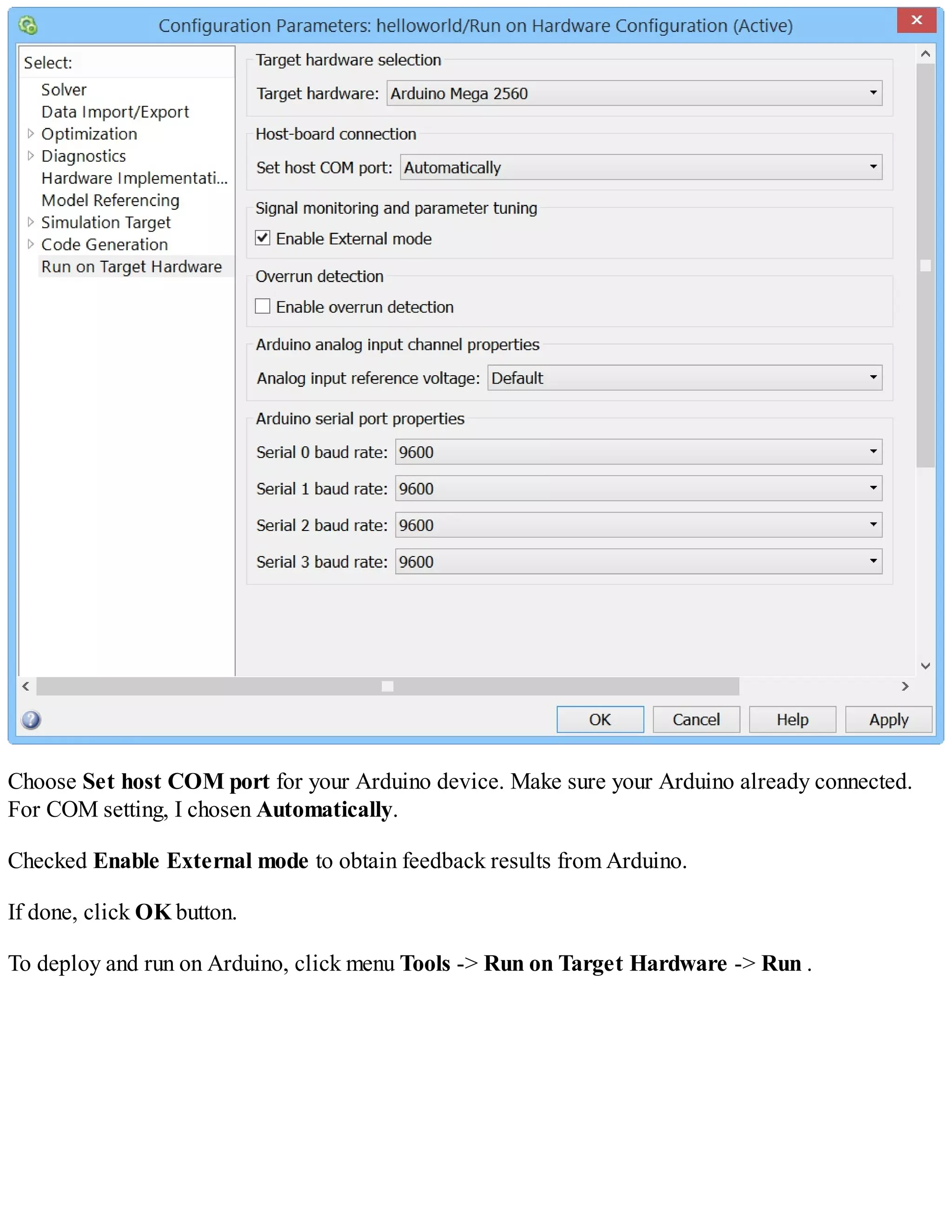952x1232 pixels.
Task: Click the horizontal scrollbar left arrow
Action: (x=26, y=687)
